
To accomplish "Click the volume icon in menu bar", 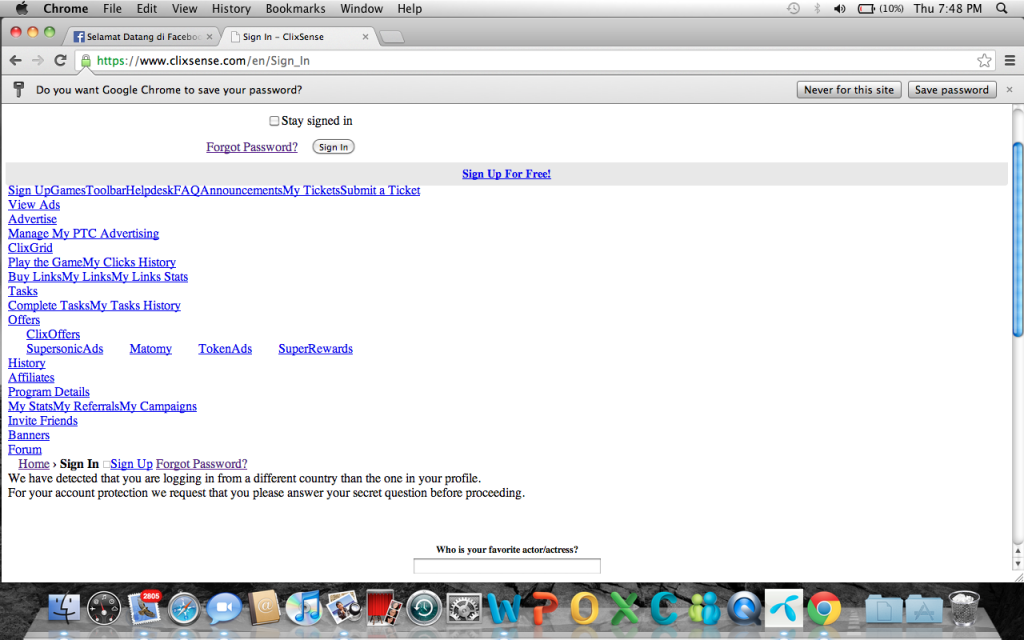I will 840,8.
